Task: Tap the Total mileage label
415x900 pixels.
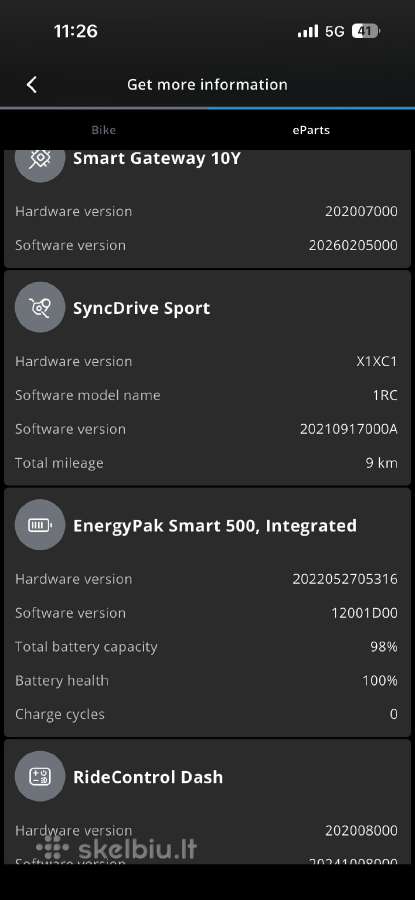Action: pos(59,464)
